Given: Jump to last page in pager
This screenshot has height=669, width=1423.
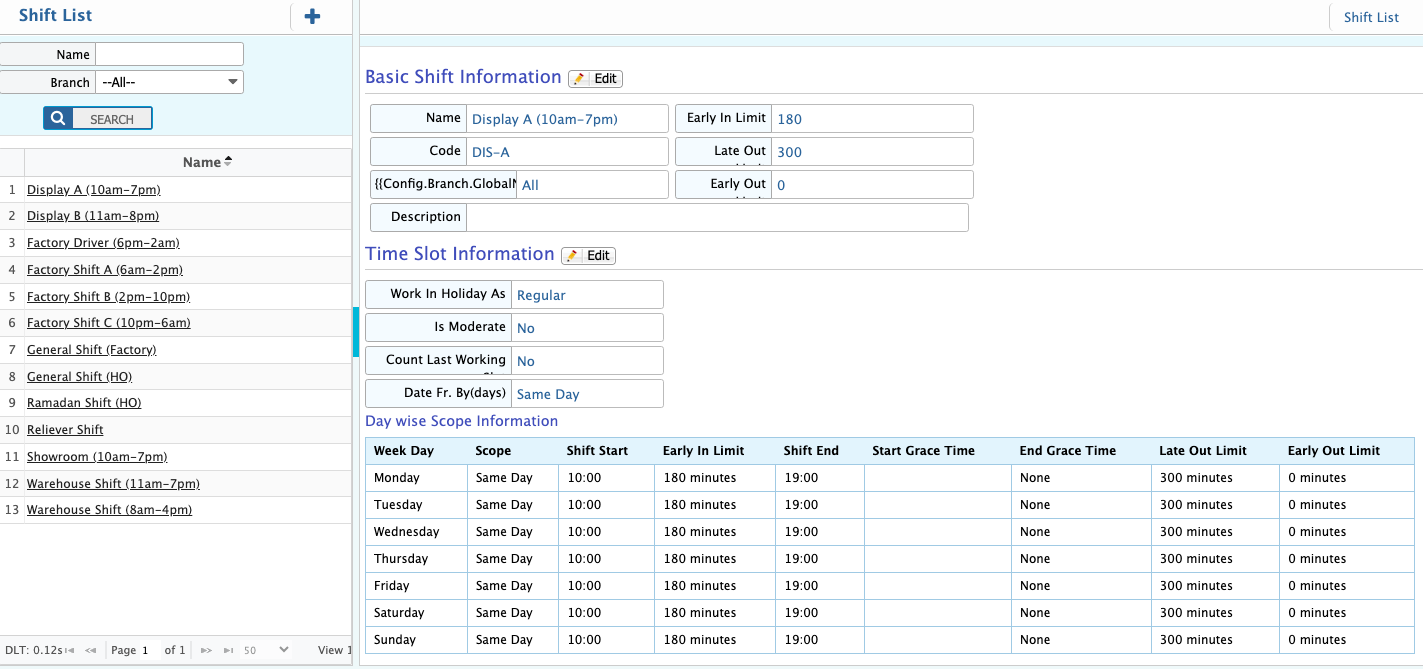Looking at the screenshot, I should tap(228, 650).
